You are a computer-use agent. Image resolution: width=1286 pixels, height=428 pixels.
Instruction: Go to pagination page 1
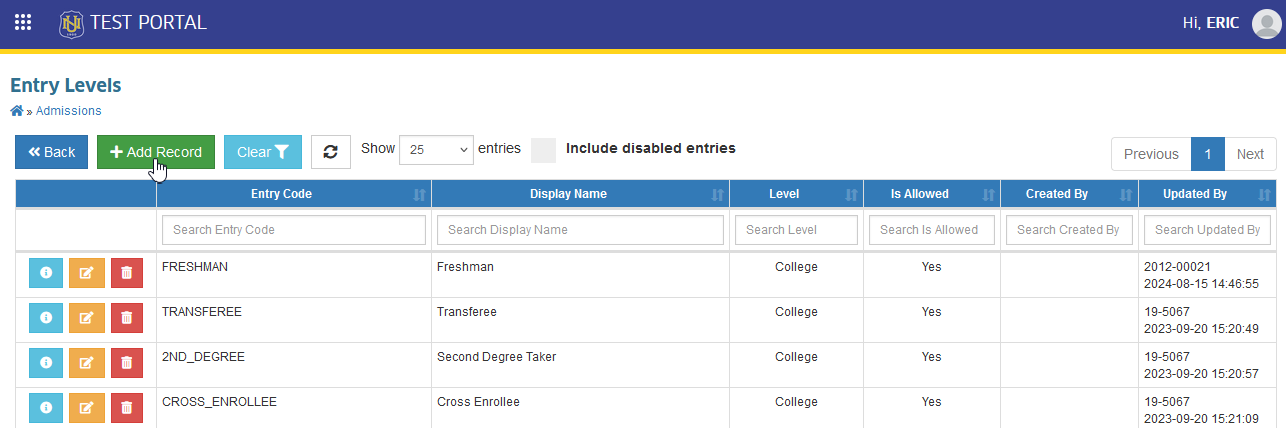(x=1208, y=154)
